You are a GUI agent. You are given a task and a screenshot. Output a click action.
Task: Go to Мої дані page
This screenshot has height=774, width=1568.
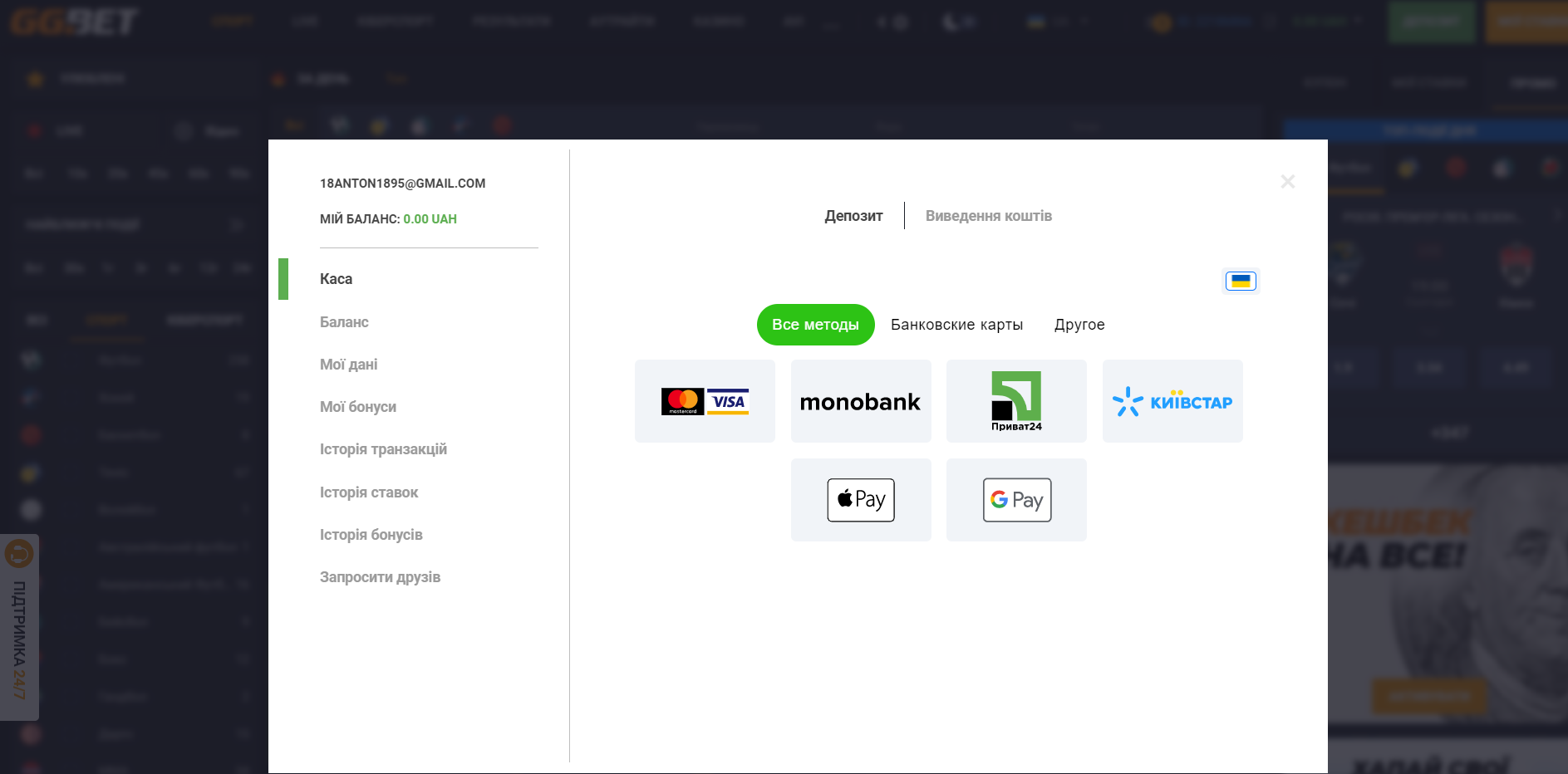coord(348,365)
